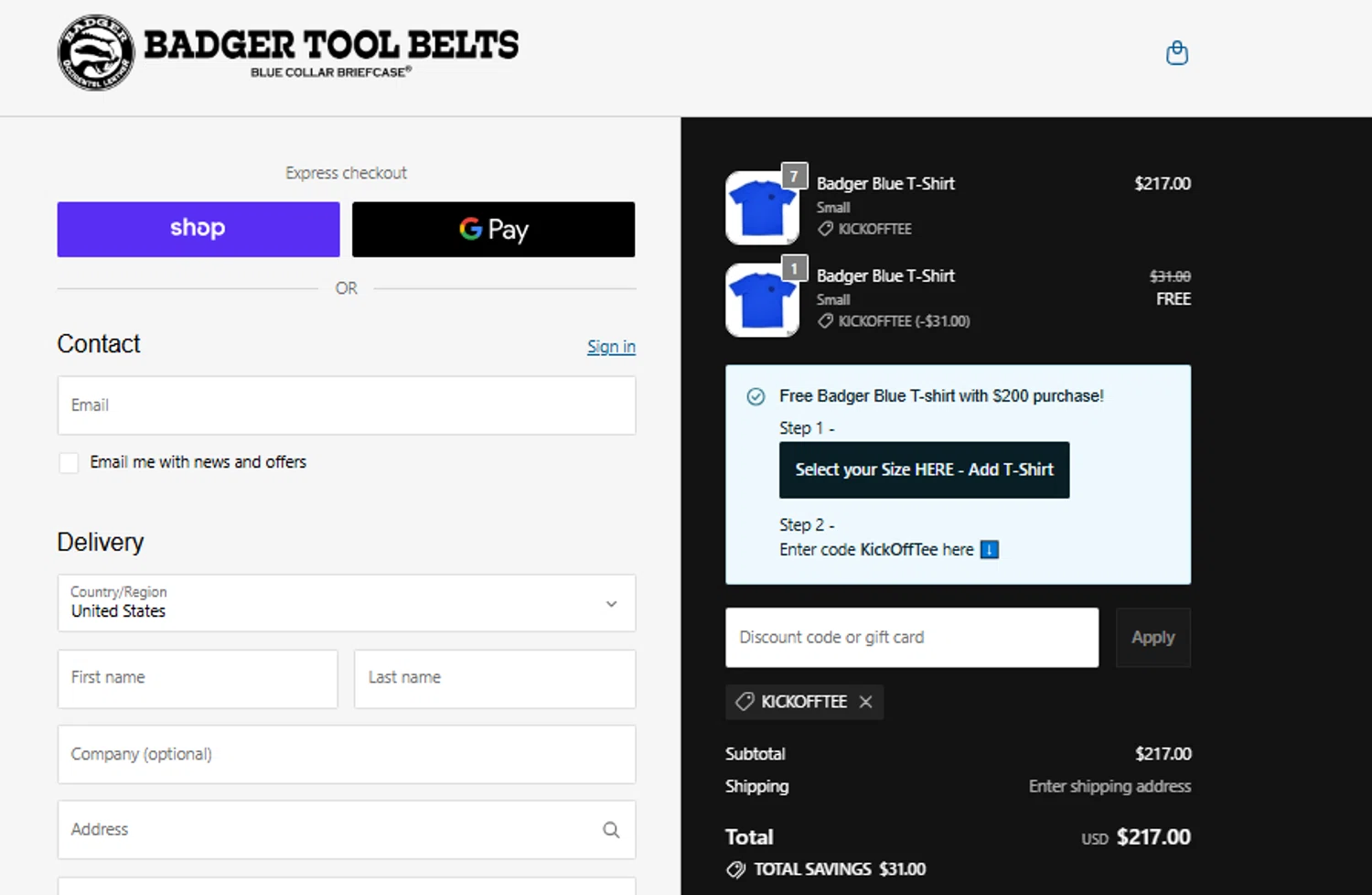This screenshot has height=895, width=1372.
Task: Pay with Shop Pay express button
Action: [x=198, y=229]
